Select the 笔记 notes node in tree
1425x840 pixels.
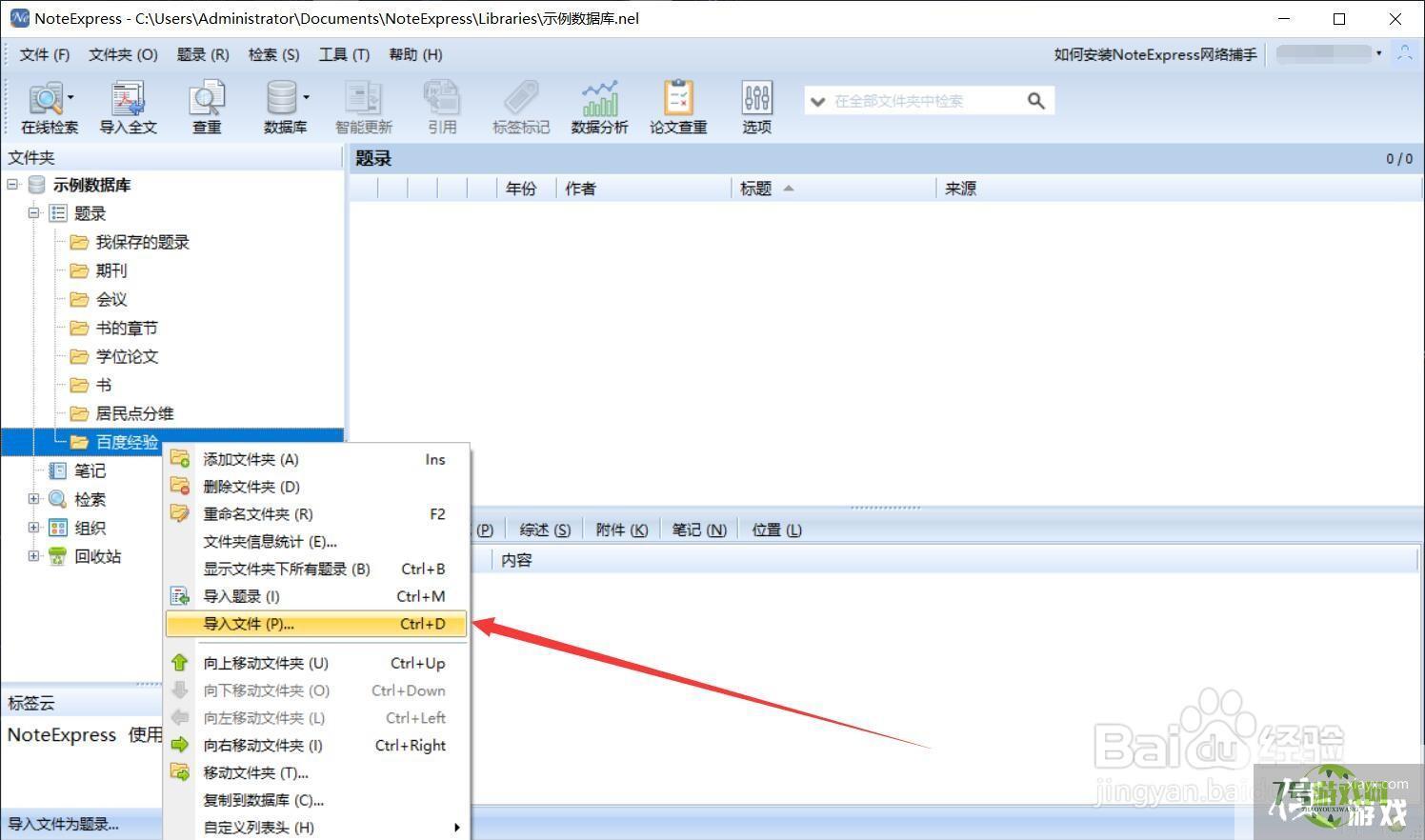(x=90, y=470)
